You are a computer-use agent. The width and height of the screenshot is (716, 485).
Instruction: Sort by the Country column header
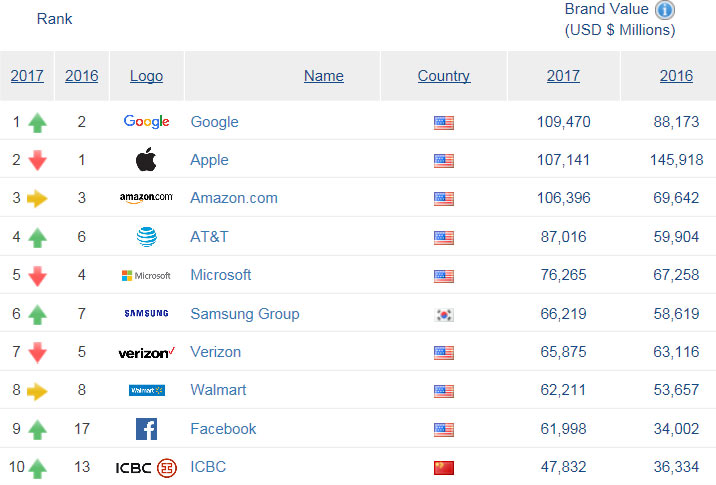444,76
